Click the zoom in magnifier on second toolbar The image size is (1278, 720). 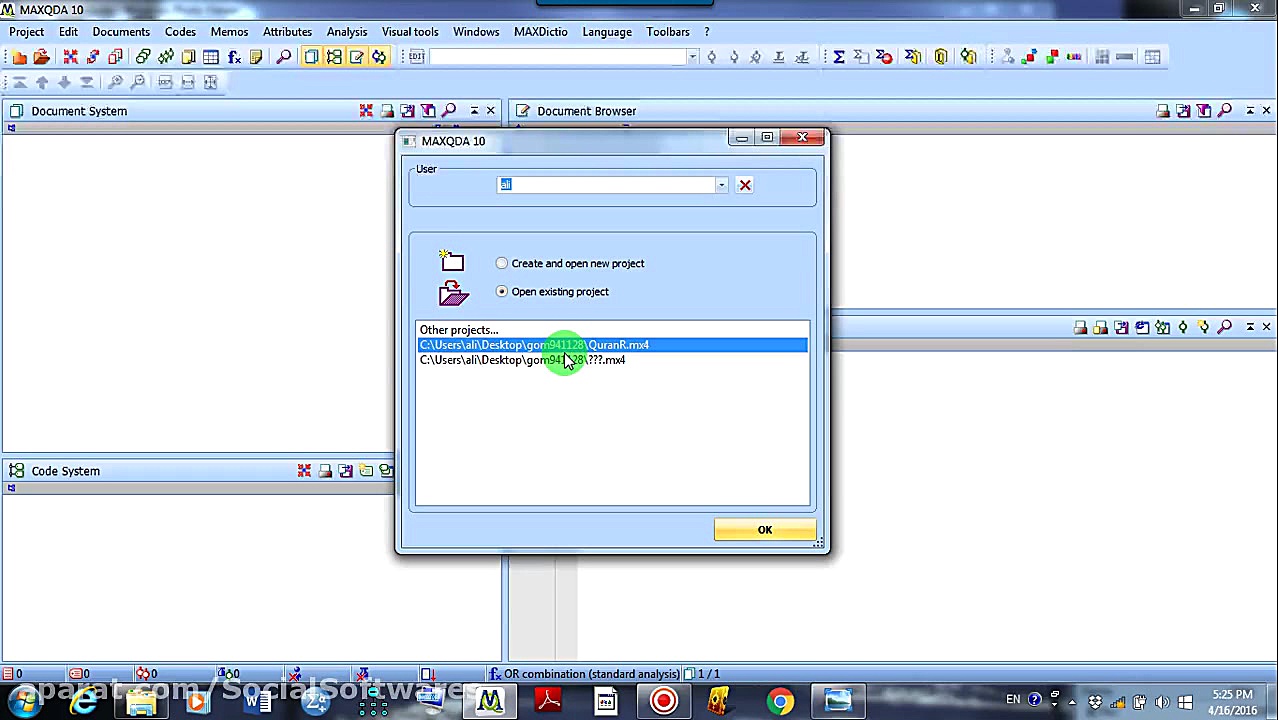pyautogui.click(x=115, y=82)
